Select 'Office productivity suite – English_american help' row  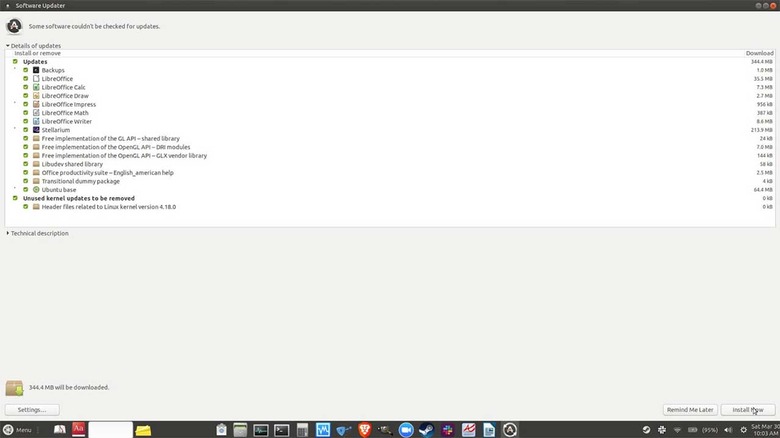click(x=107, y=173)
